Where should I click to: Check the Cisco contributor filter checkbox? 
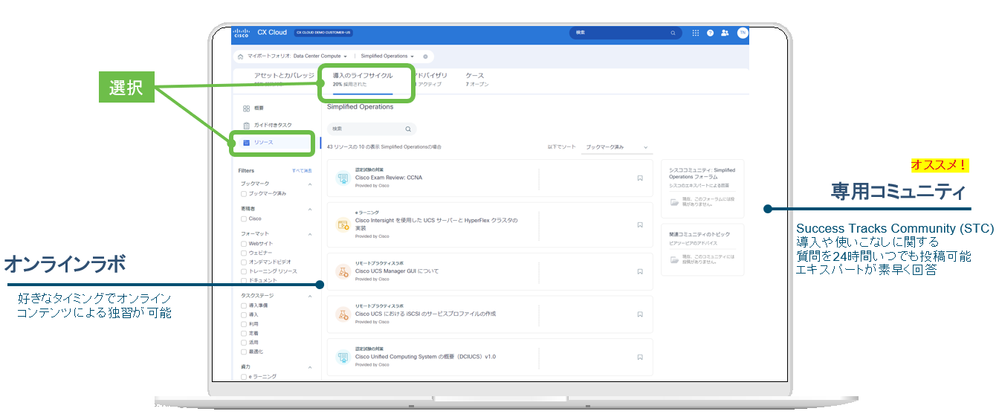tap(243, 218)
